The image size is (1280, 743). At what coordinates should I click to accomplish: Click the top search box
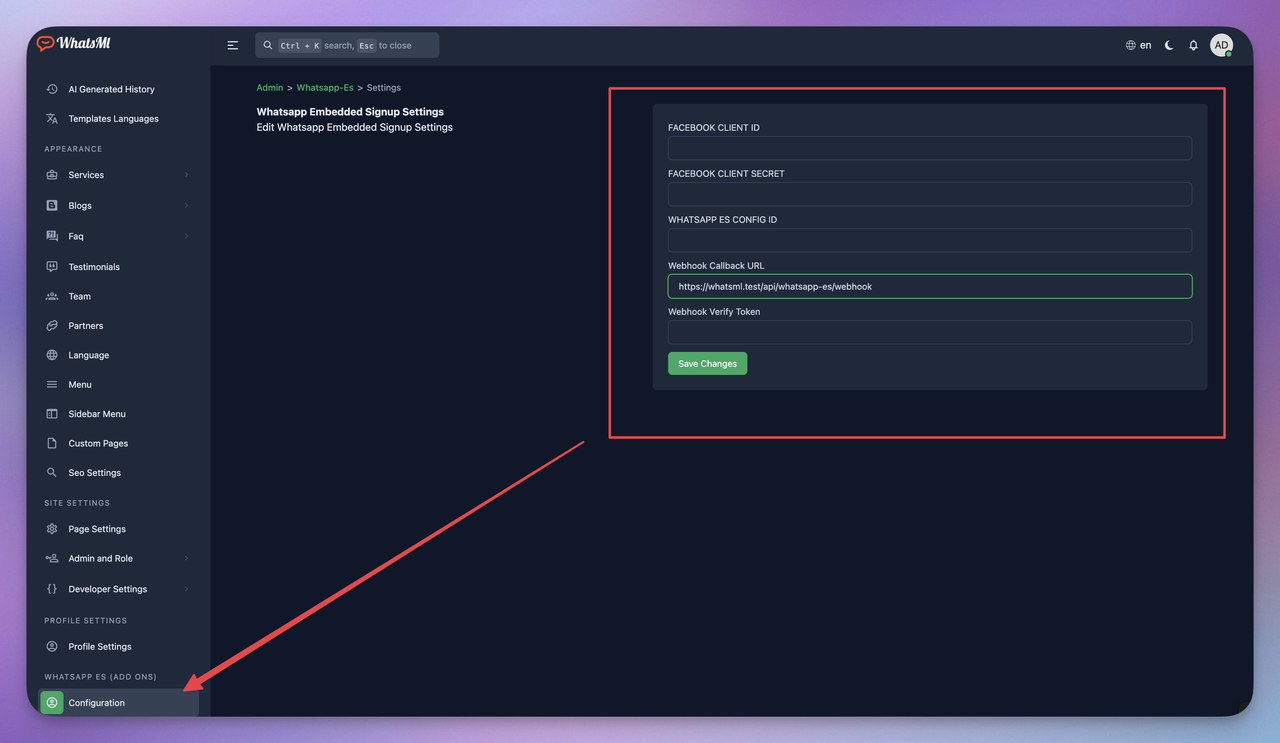347,45
